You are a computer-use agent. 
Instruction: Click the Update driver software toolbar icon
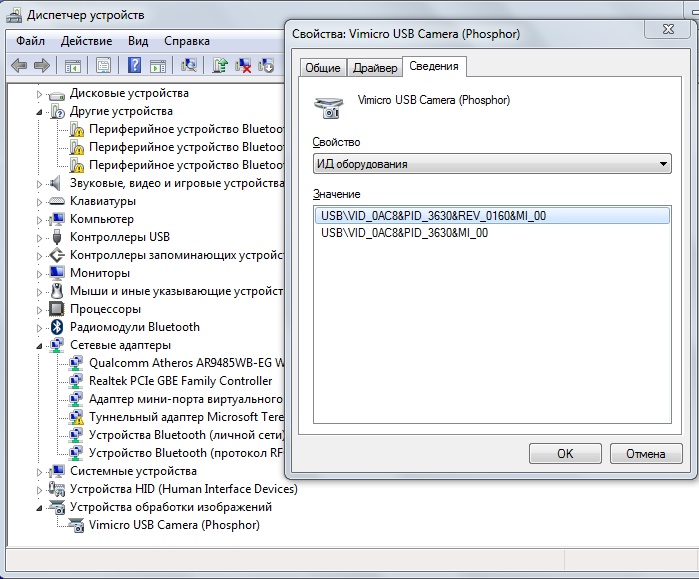click(x=220, y=66)
